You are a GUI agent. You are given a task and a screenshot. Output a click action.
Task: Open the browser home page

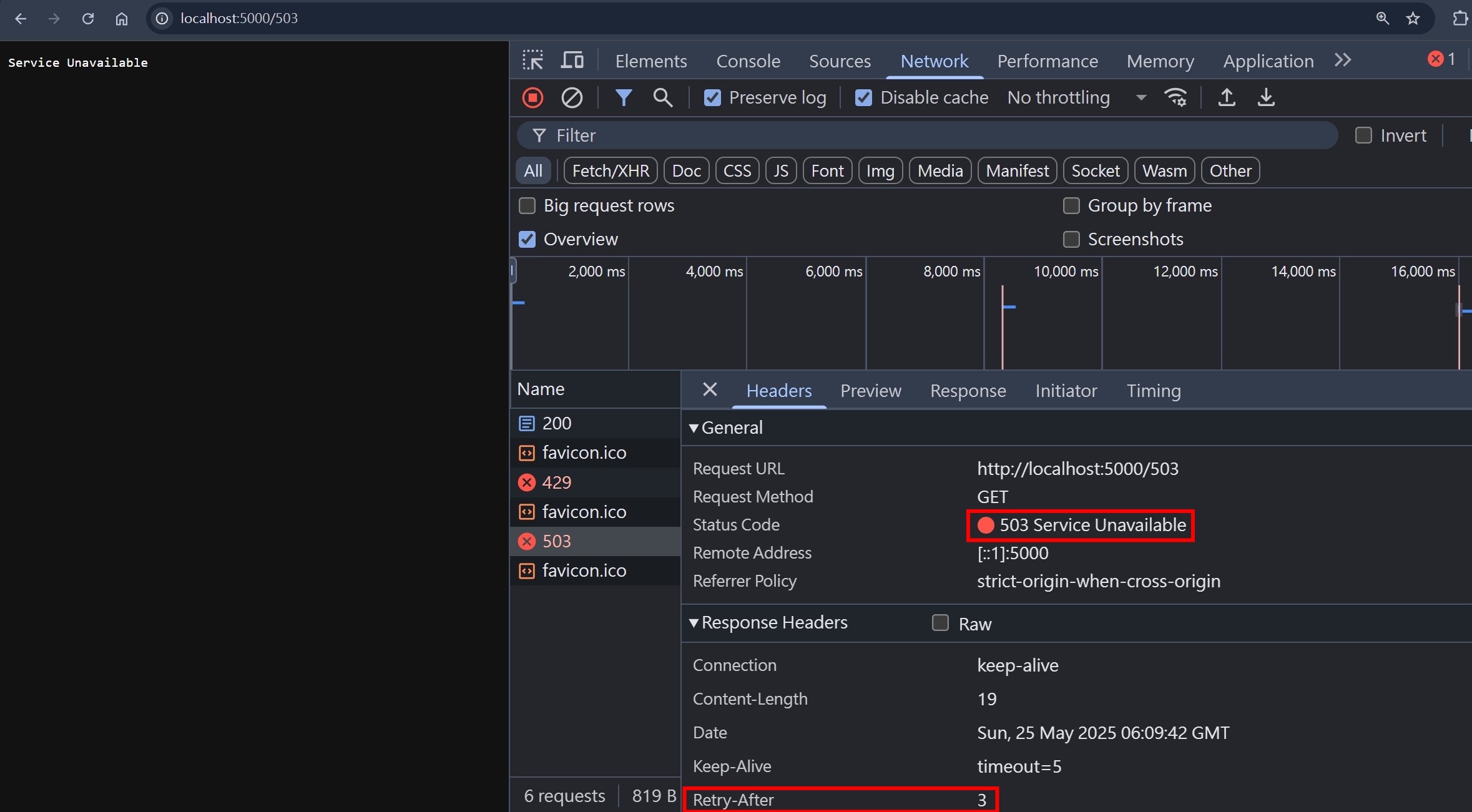[x=122, y=19]
